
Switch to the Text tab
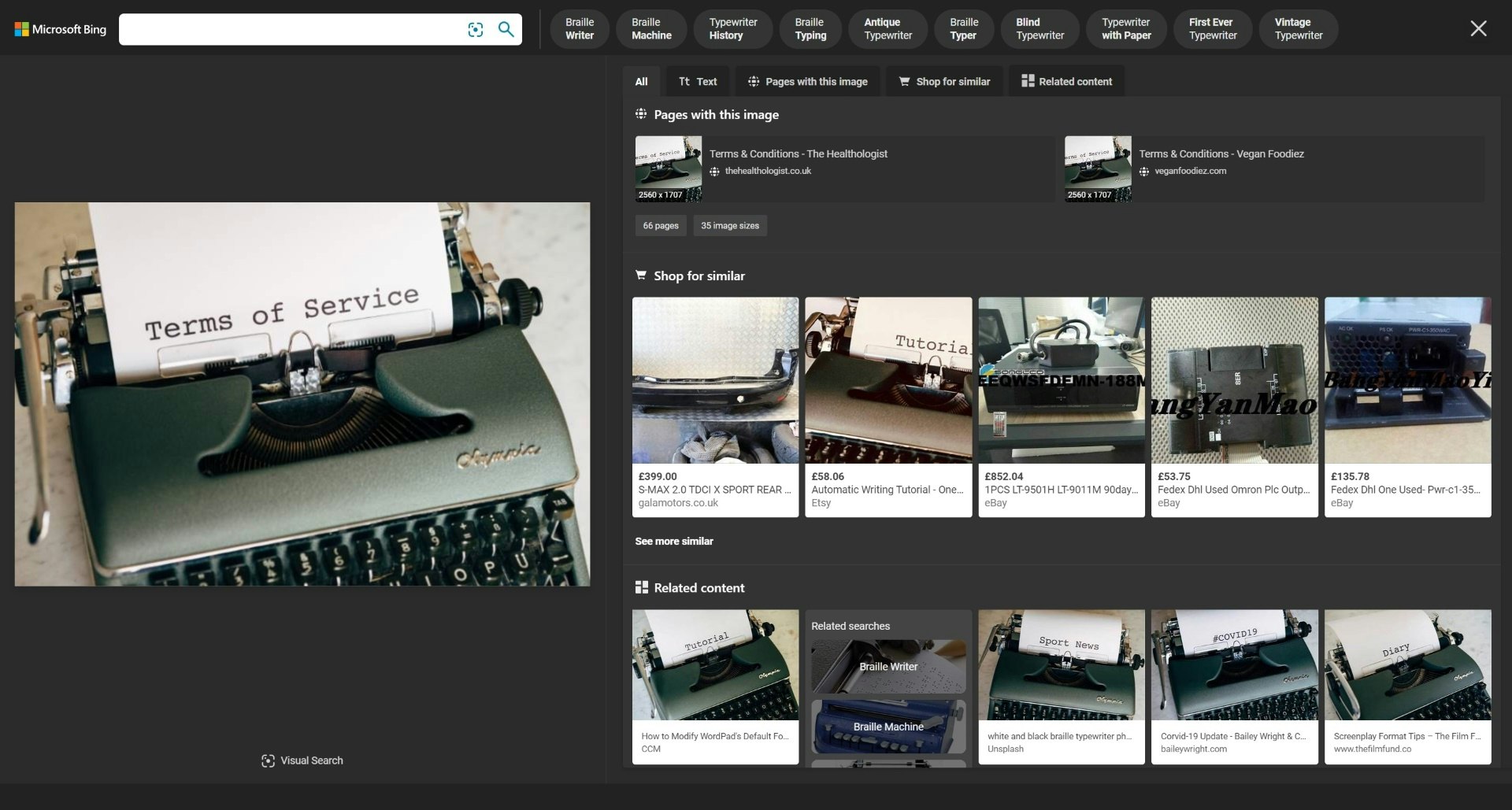click(x=698, y=81)
